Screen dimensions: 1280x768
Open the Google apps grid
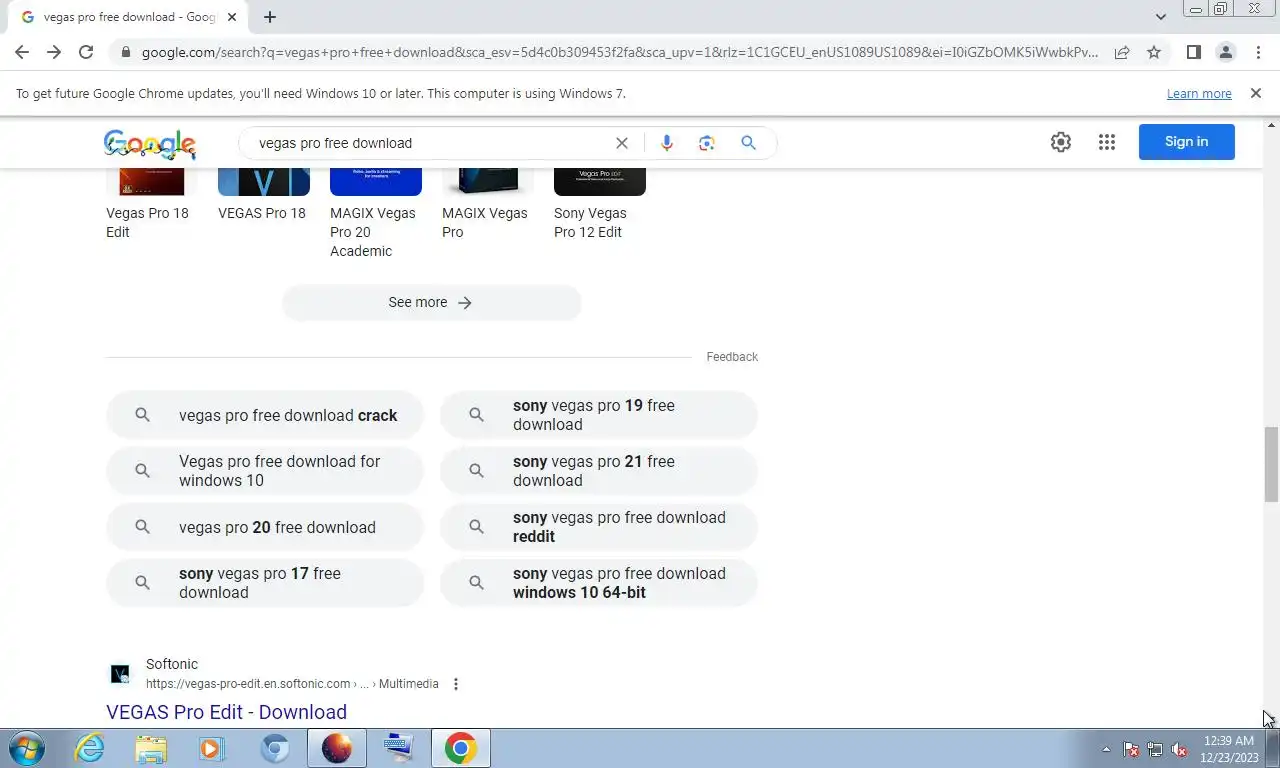coord(1107,142)
